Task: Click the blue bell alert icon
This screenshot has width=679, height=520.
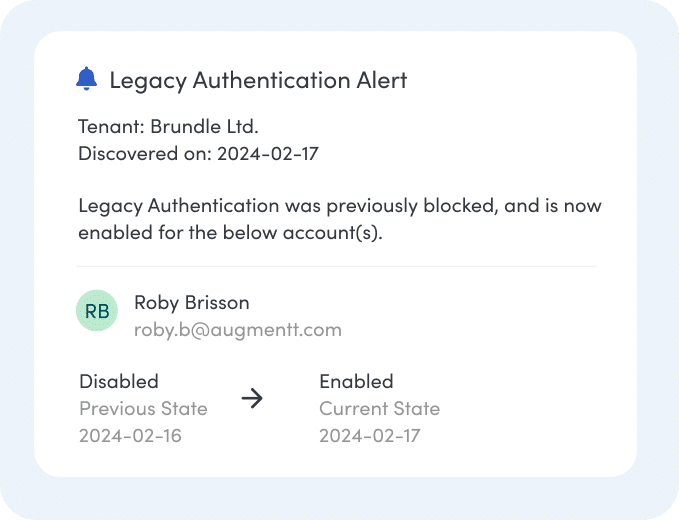Action: point(87,79)
